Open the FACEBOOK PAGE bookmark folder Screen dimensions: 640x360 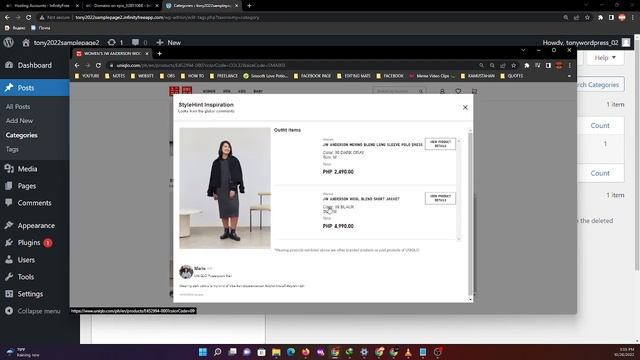(312, 76)
